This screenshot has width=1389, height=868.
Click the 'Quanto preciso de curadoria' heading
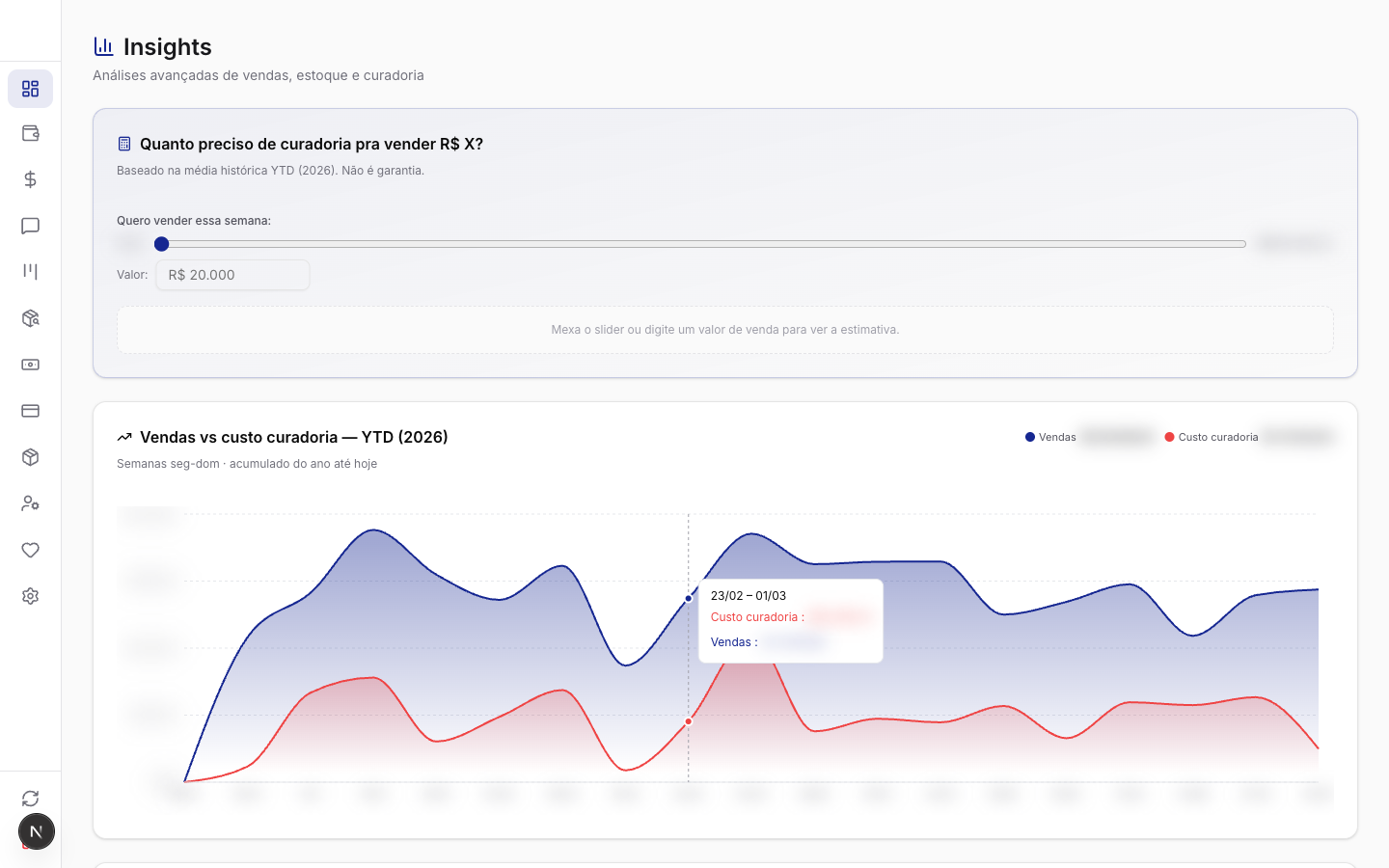tap(312, 144)
